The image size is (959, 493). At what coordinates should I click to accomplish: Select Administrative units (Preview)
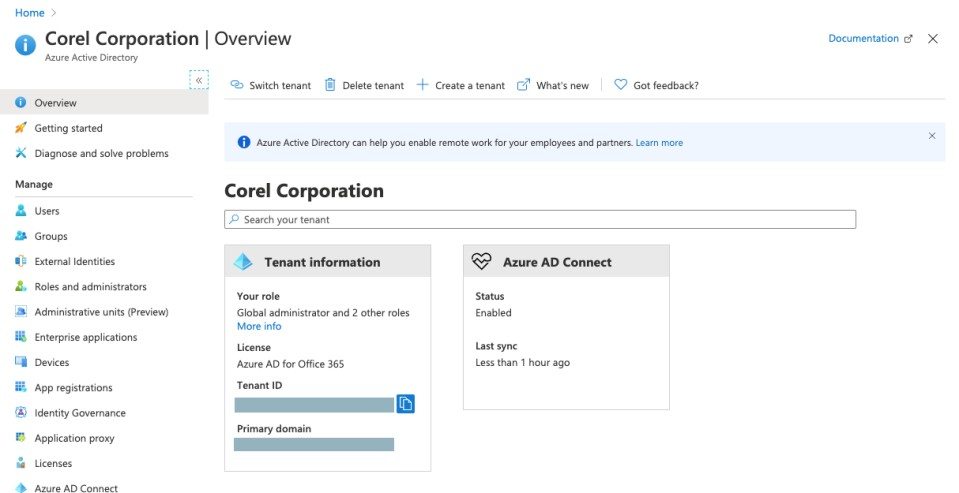[104, 311]
